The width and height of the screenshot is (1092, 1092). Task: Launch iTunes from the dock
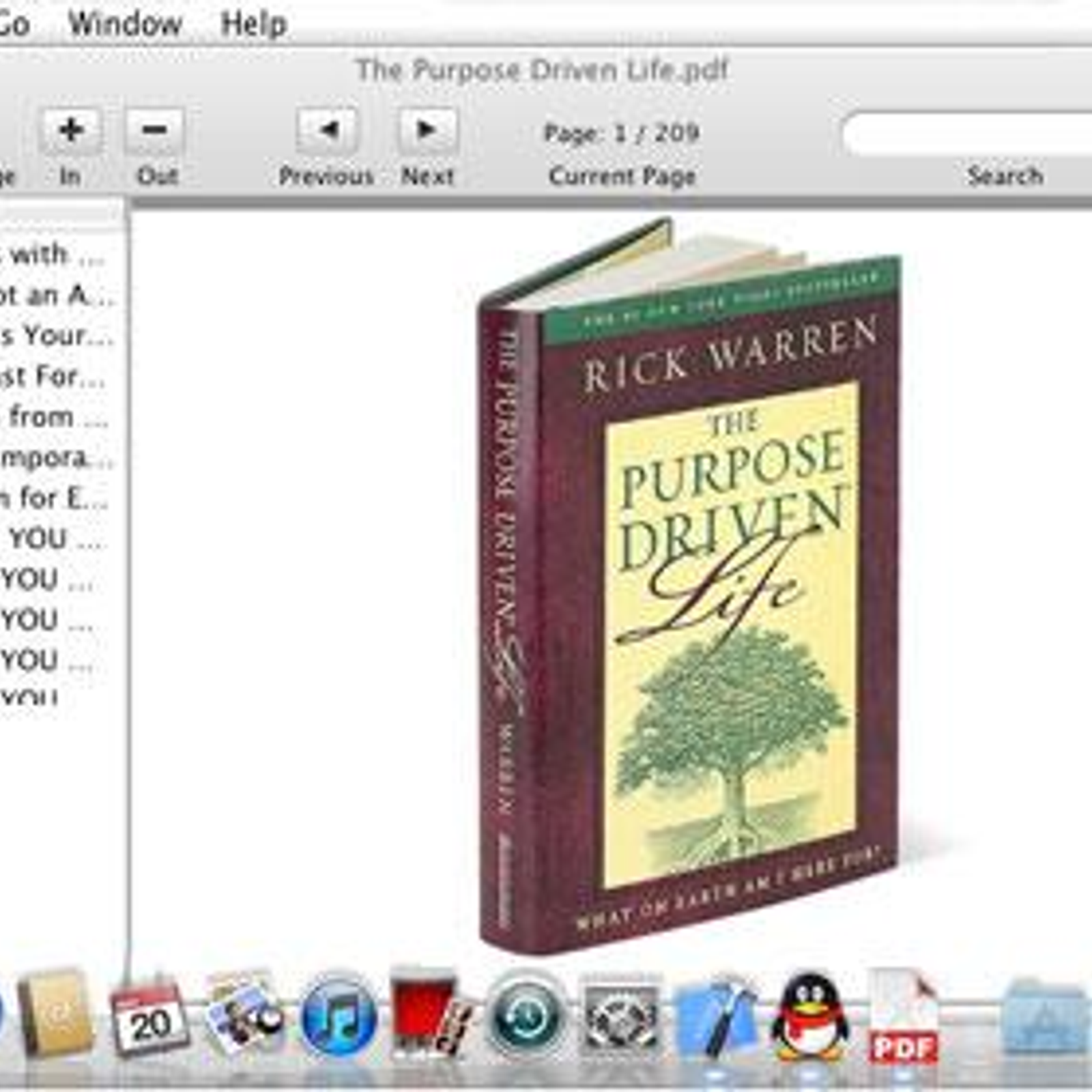(339, 1017)
